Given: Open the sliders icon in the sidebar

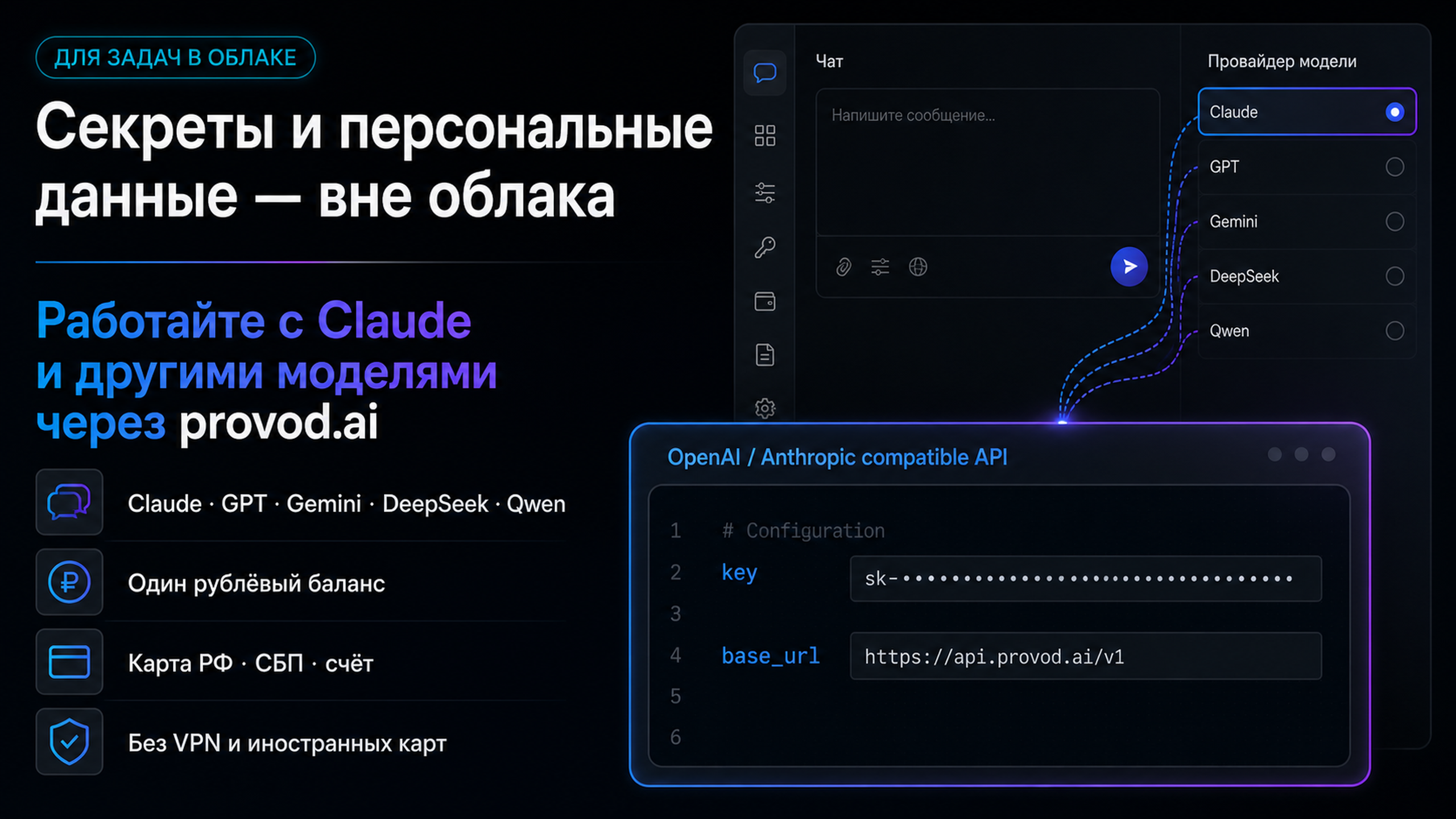Looking at the screenshot, I should pyautogui.click(x=764, y=193).
